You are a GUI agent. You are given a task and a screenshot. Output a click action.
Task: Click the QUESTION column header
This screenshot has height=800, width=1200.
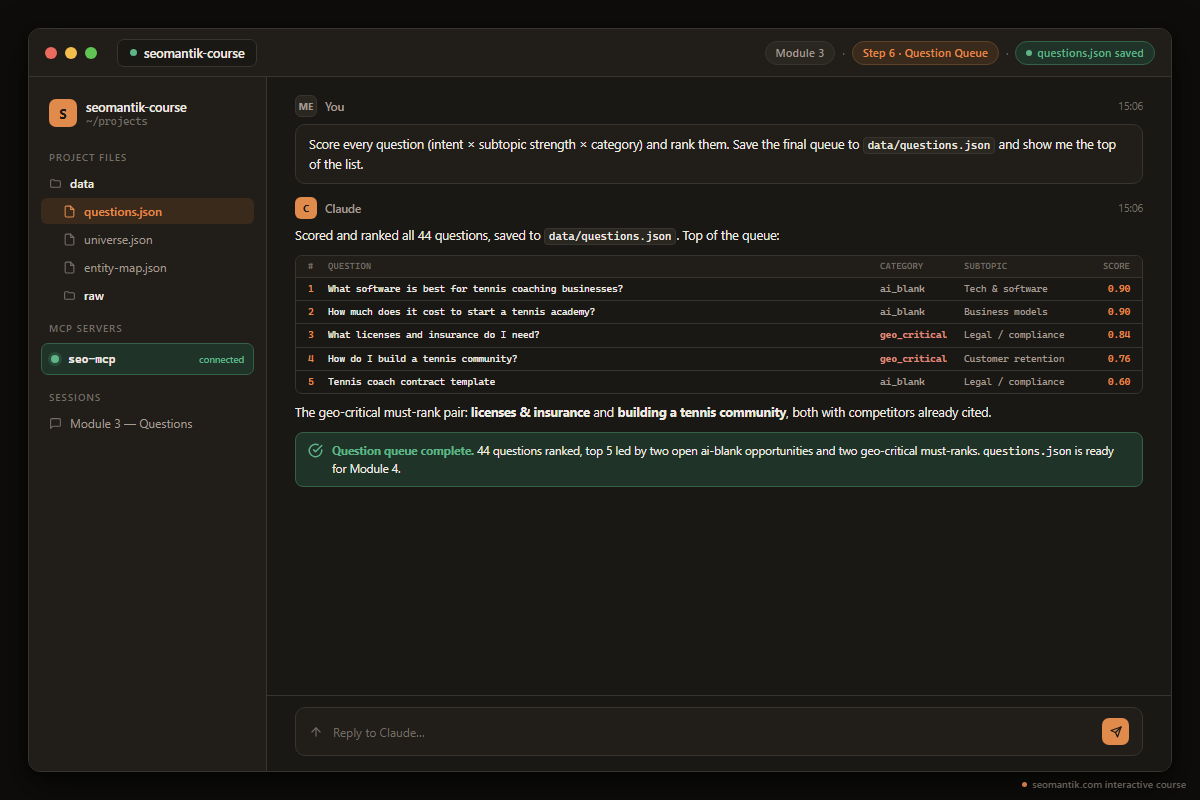(x=349, y=267)
